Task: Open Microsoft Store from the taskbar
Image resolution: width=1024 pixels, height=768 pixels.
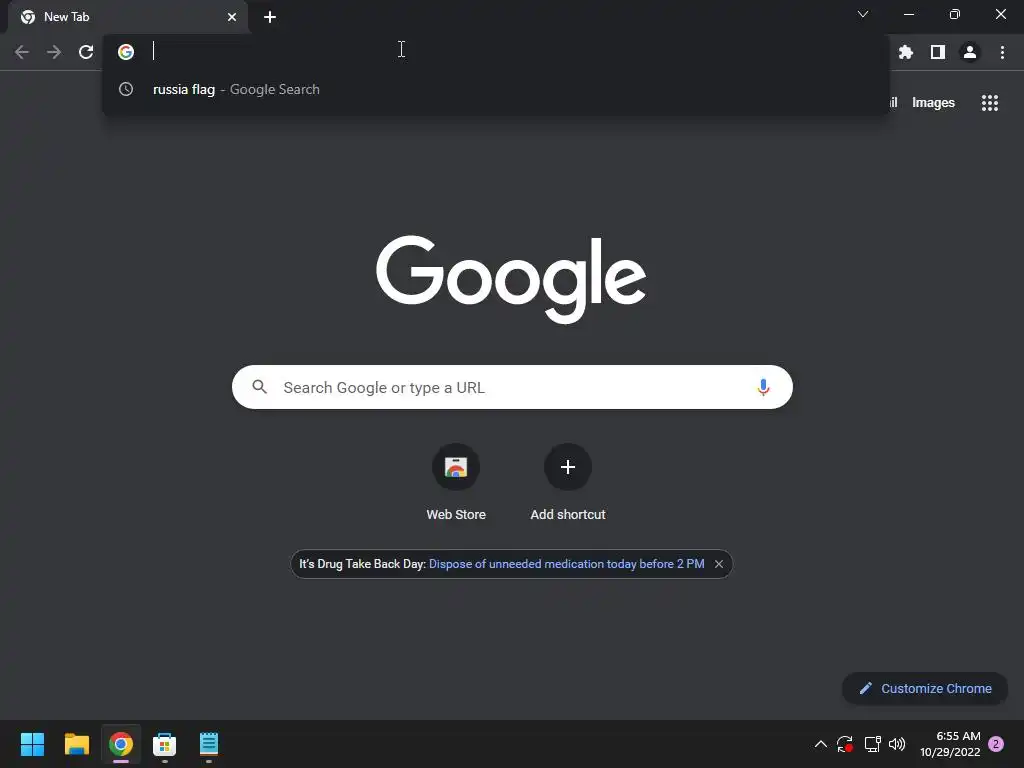Action: [165, 744]
